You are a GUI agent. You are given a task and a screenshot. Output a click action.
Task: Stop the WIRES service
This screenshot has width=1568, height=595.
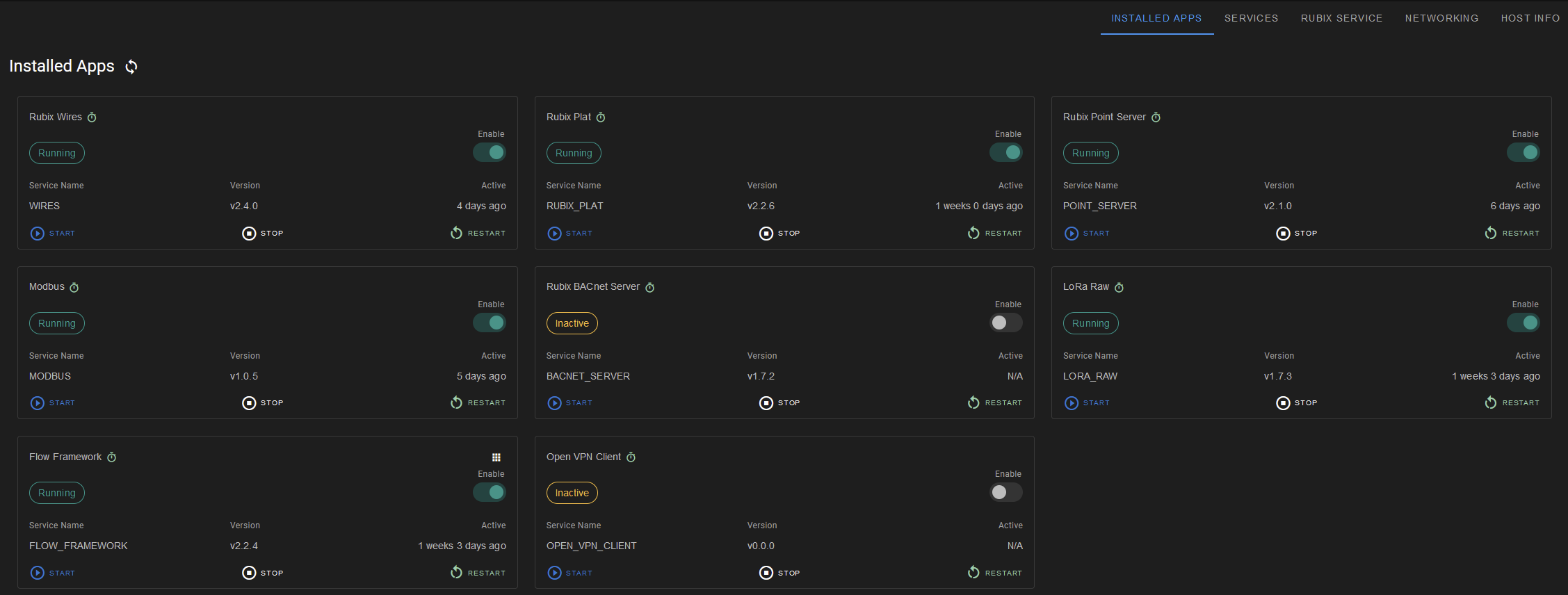tap(263, 234)
